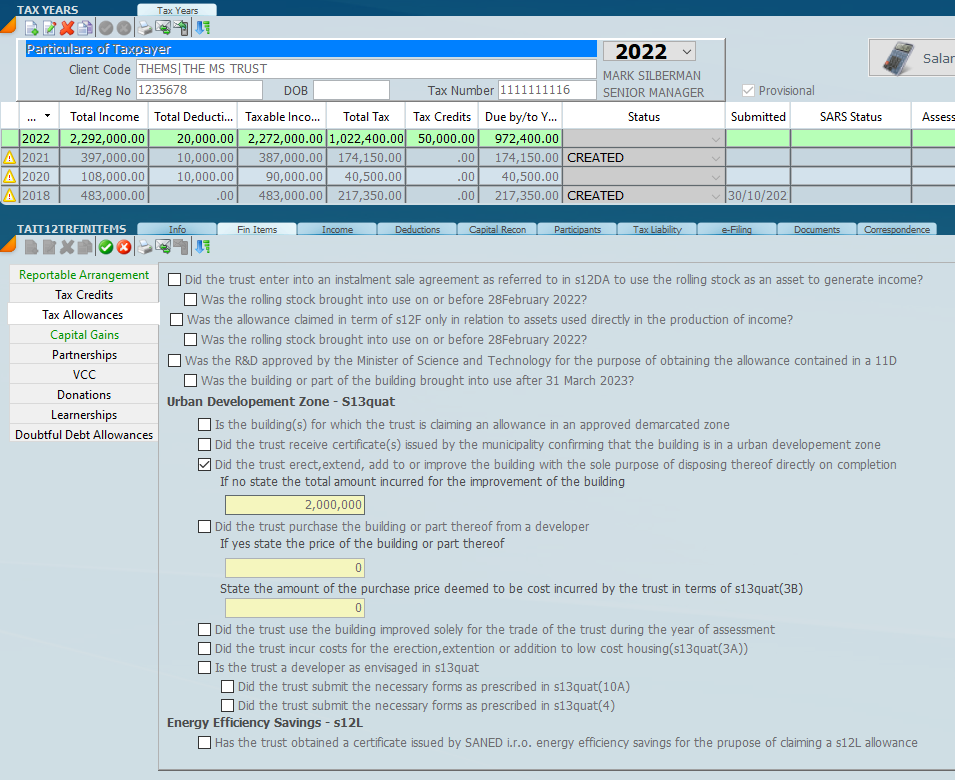Click the printer icon in Tax Years toolbar

click(x=145, y=28)
